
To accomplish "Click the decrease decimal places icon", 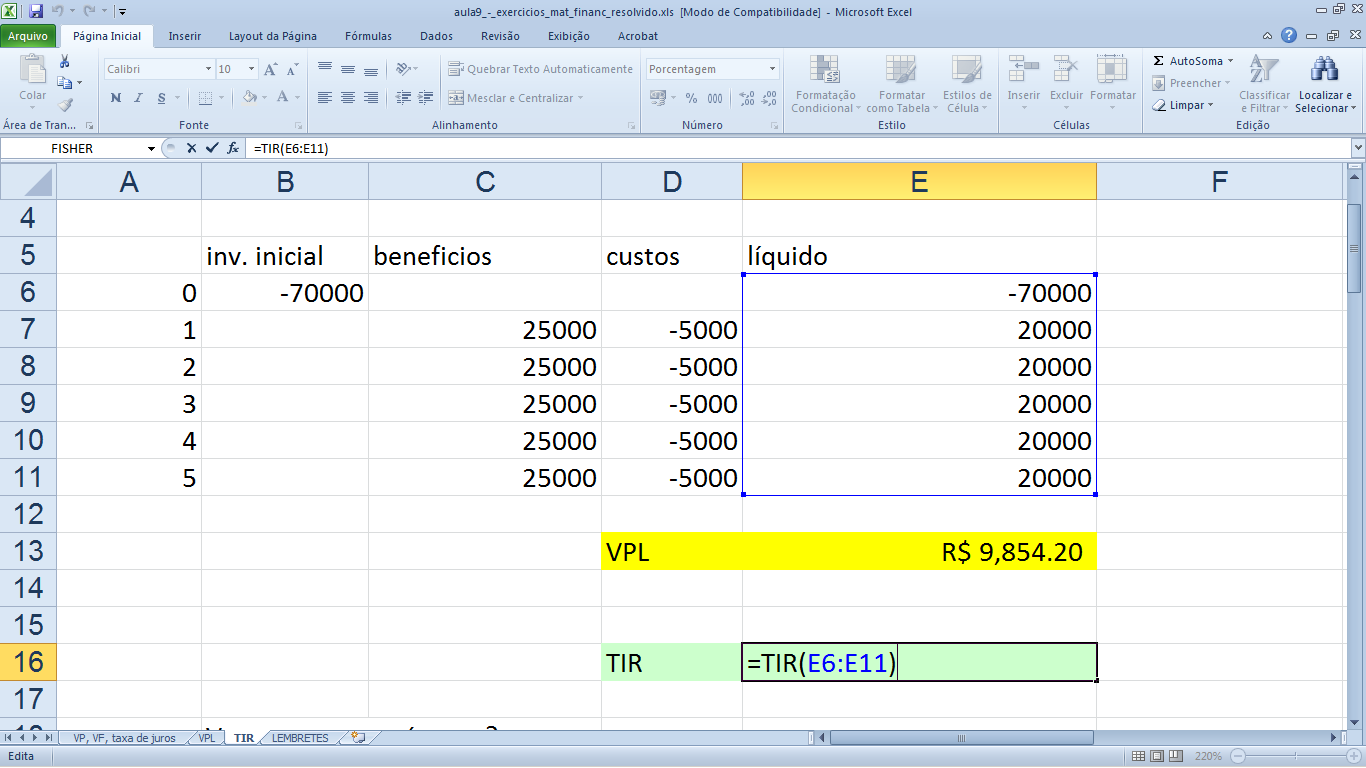I will 770,98.
